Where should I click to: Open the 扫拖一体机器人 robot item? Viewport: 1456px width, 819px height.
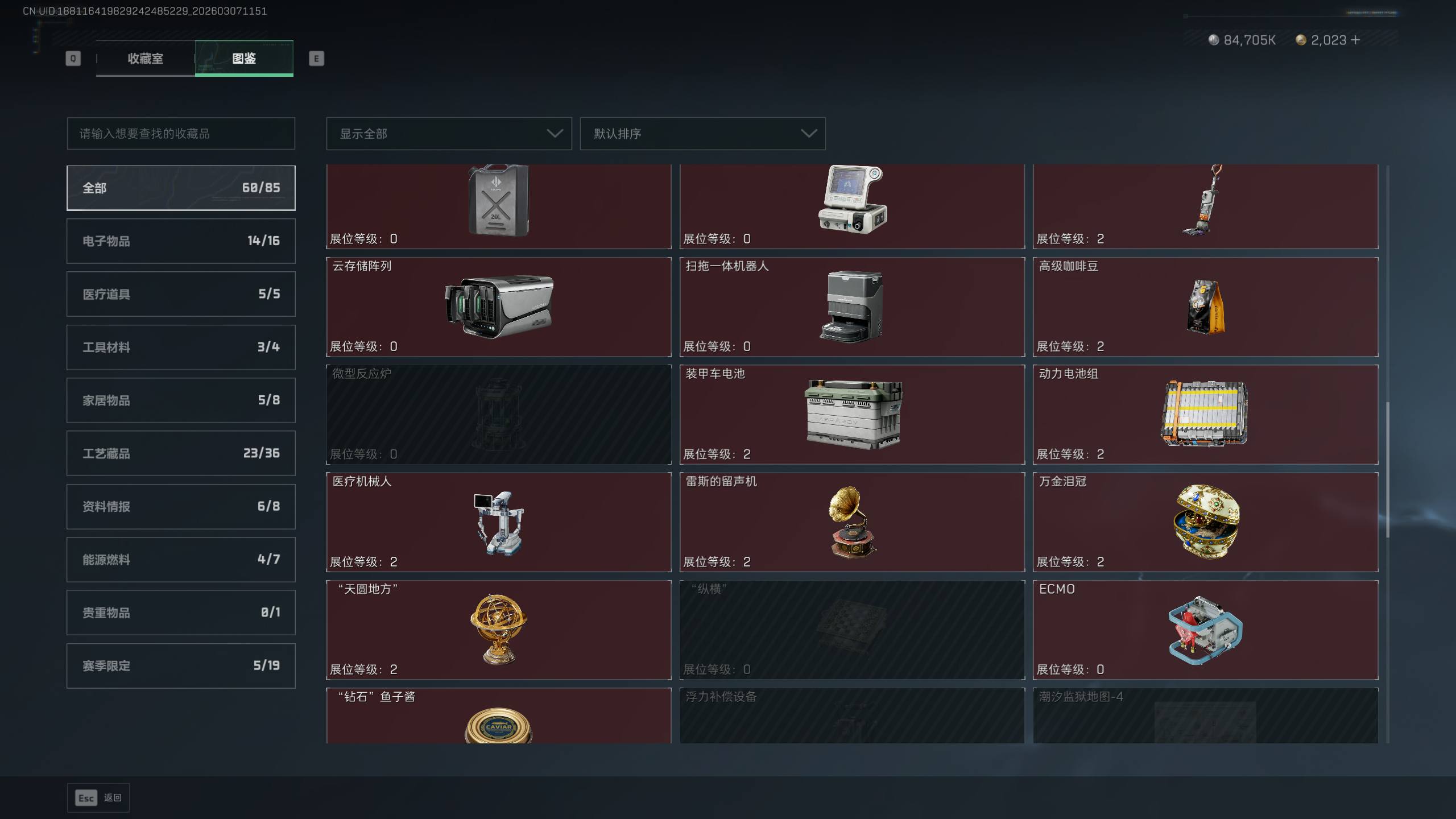[x=852, y=307]
